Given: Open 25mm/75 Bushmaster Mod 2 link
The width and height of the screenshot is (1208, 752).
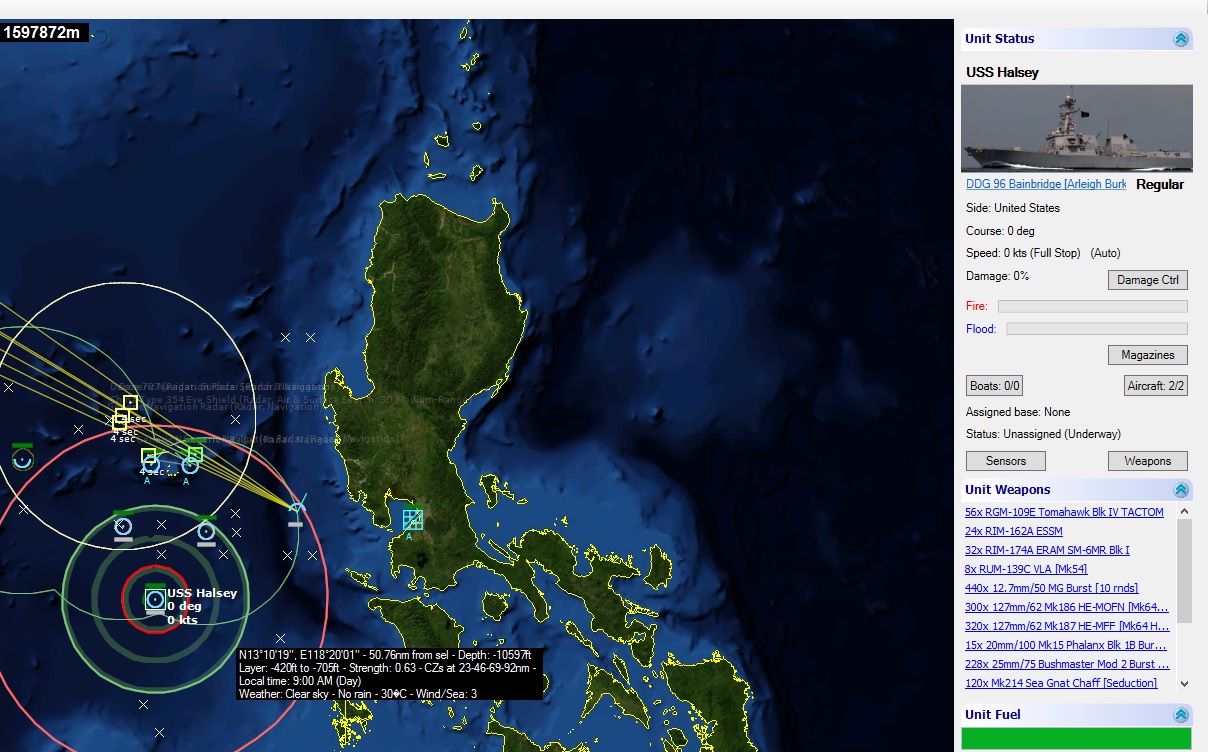Looking at the screenshot, I should pos(1067,664).
